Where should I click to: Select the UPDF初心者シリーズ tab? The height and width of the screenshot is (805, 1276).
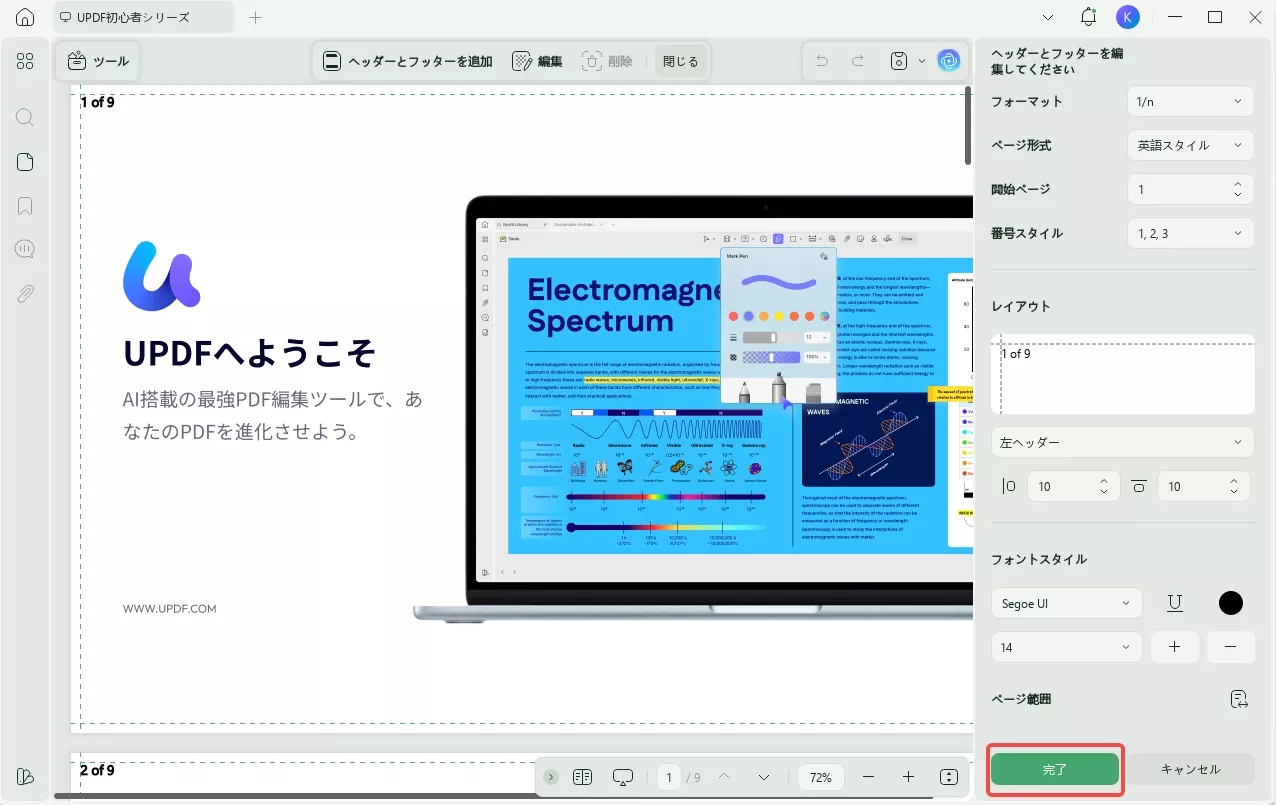(144, 17)
